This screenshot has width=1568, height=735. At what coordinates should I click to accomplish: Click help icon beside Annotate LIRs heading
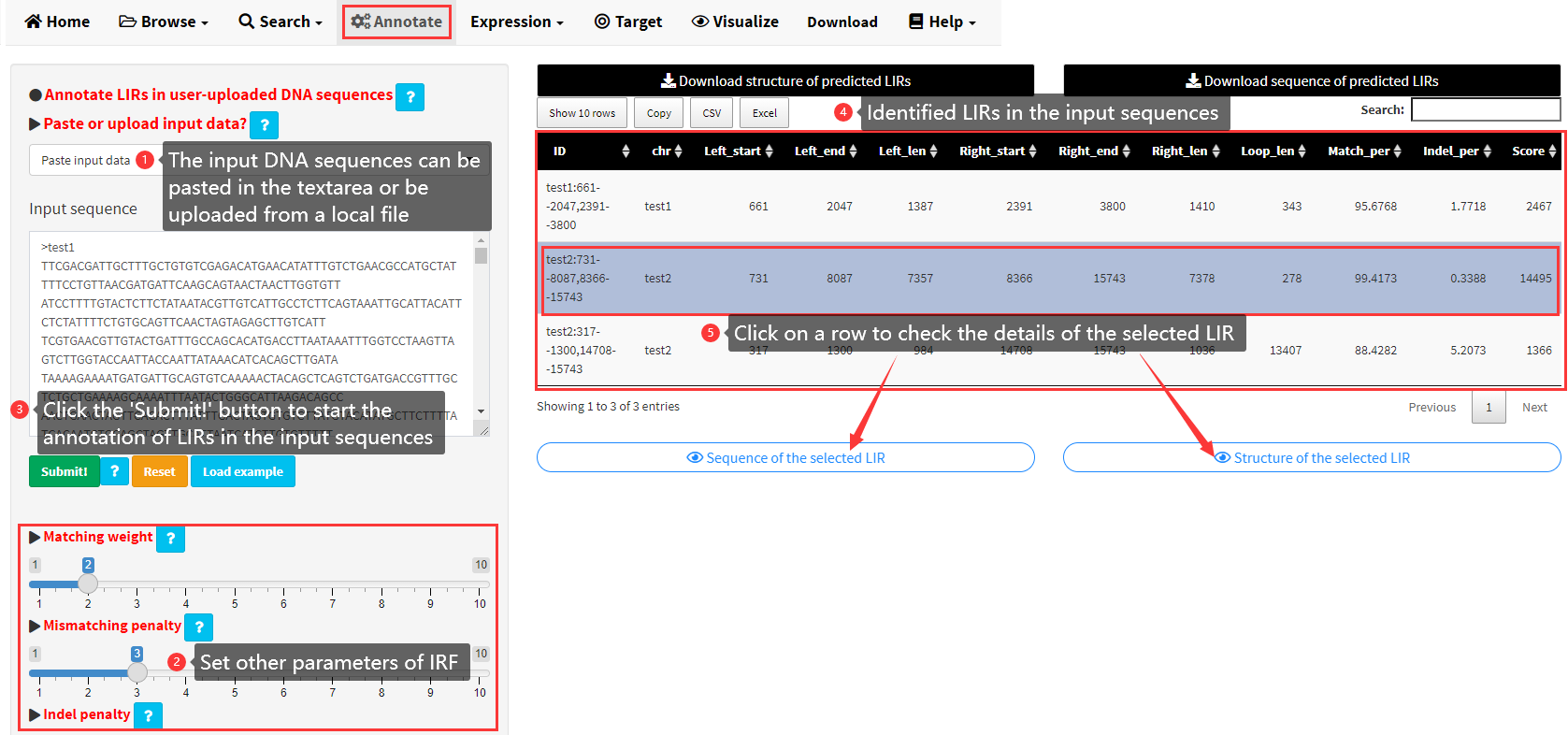click(410, 97)
